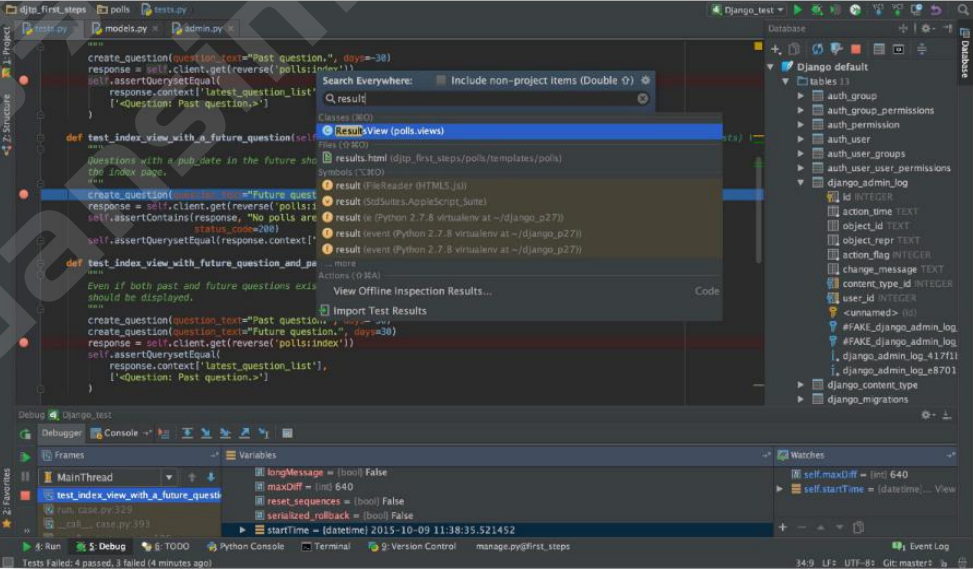
Task: Run the Django_test configuration with the green arrow
Action: (798, 9)
